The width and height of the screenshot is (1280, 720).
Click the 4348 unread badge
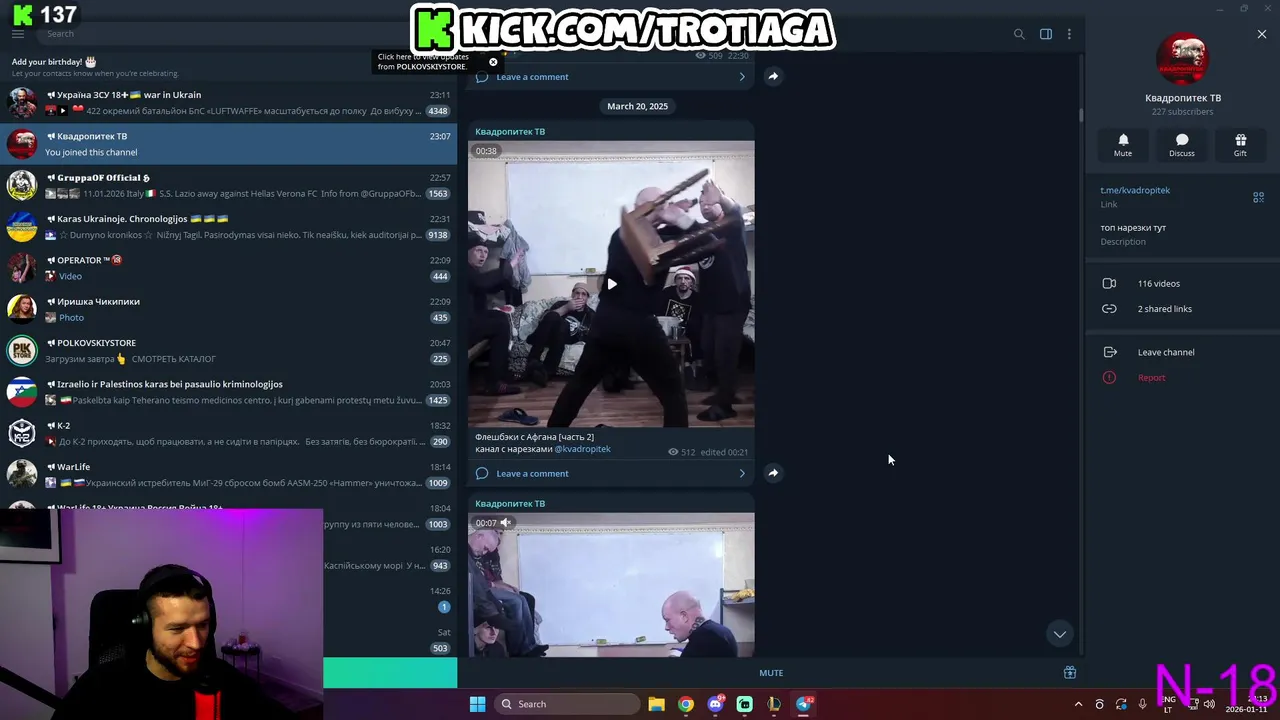click(438, 111)
